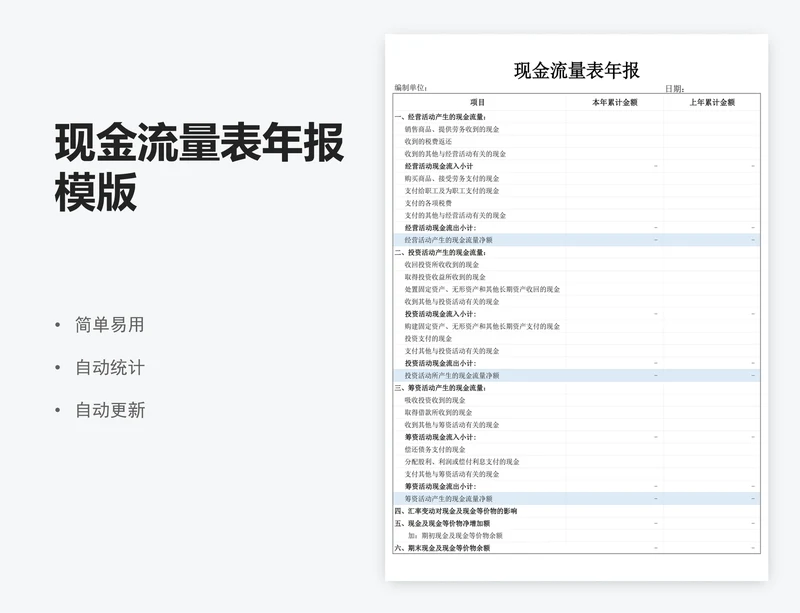Click row '支付其他与筹资活动有关的现金'
This screenshot has width=800, height=613.
pyautogui.click(x=577, y=474)
